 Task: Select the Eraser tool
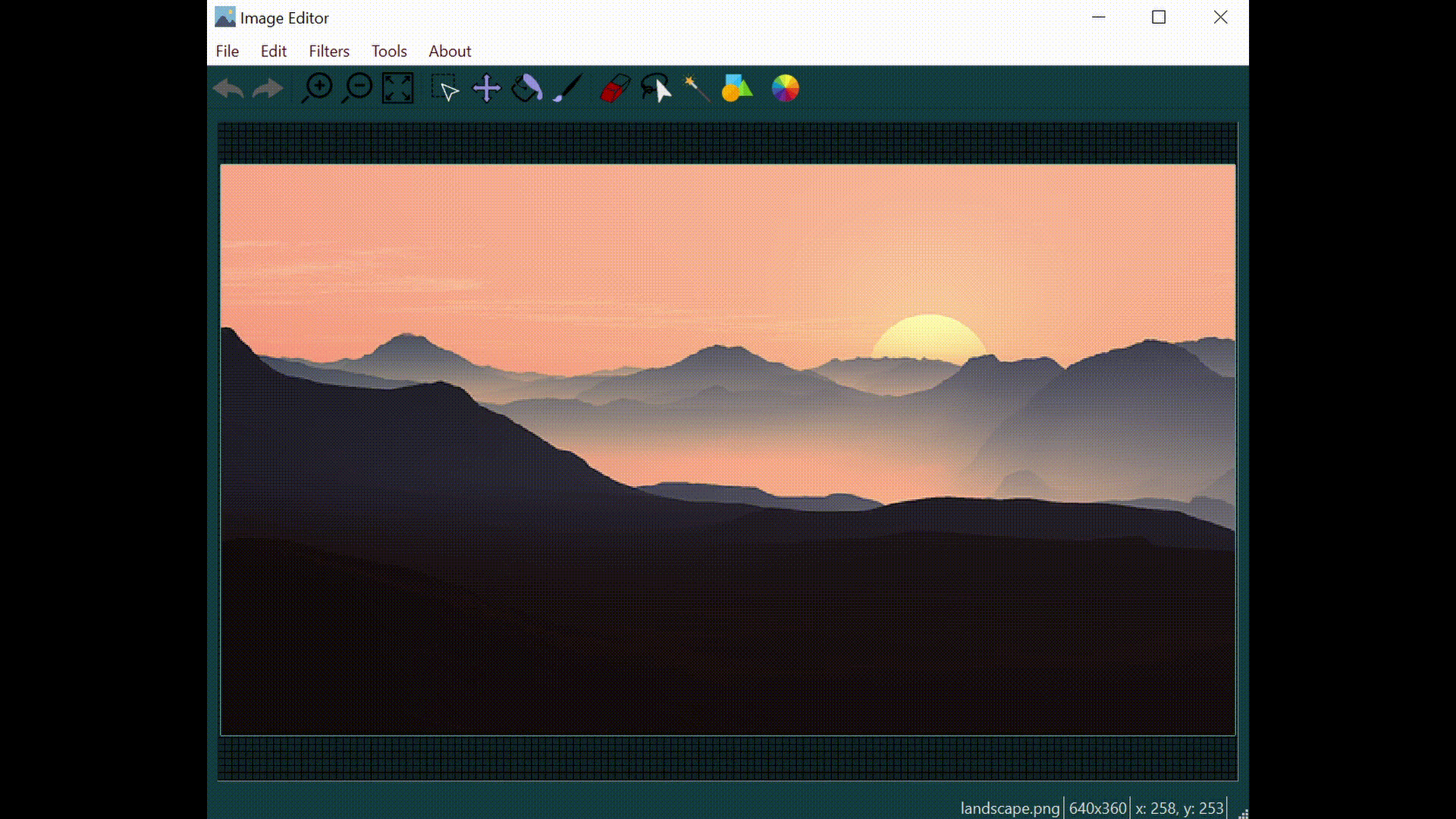pyautogui.click(x=613, y=88)
